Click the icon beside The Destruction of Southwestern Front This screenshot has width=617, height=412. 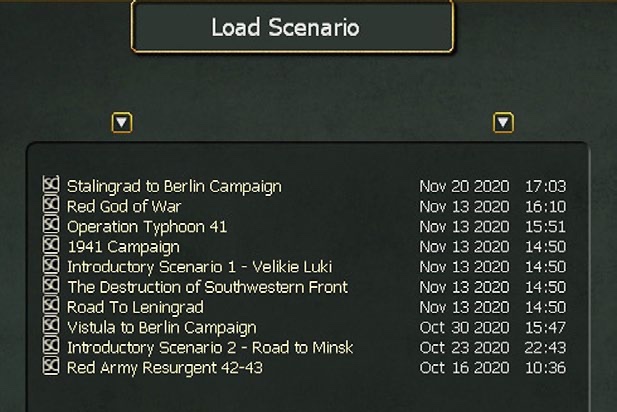[51, 287]
